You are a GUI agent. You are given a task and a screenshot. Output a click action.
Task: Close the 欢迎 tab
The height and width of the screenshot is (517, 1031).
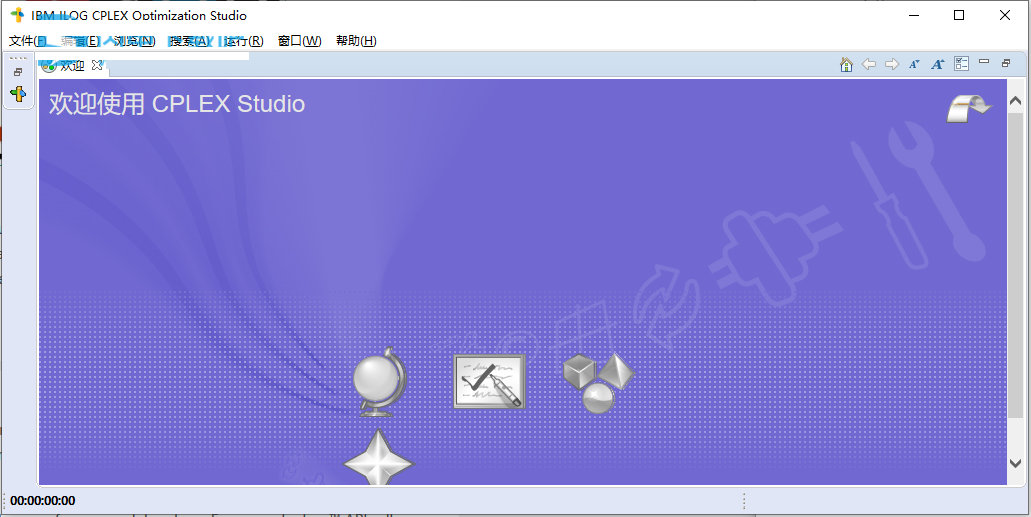[x=97, y=64]
